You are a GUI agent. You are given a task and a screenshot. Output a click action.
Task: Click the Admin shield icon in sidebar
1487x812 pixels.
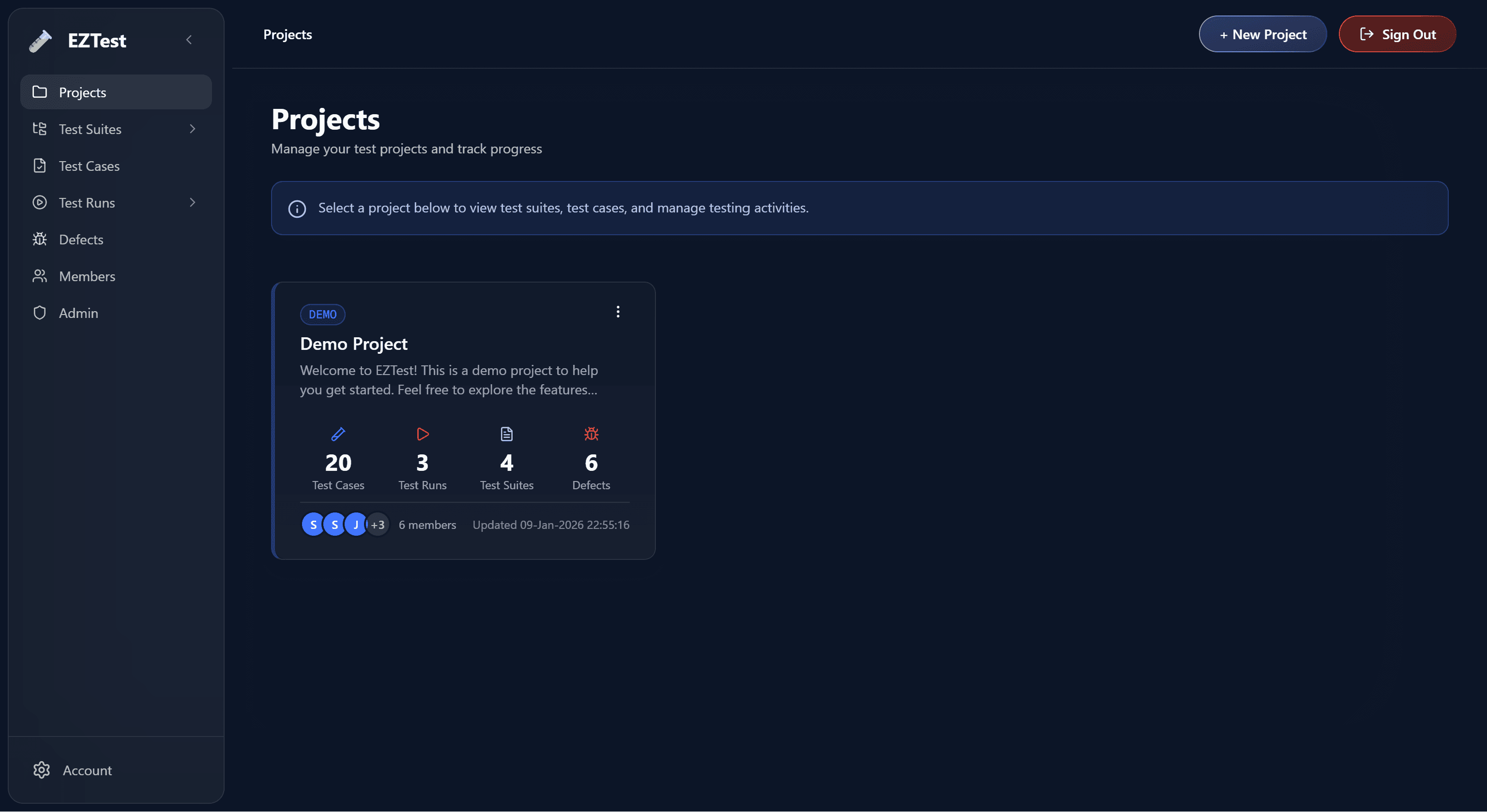pos(39,313)
